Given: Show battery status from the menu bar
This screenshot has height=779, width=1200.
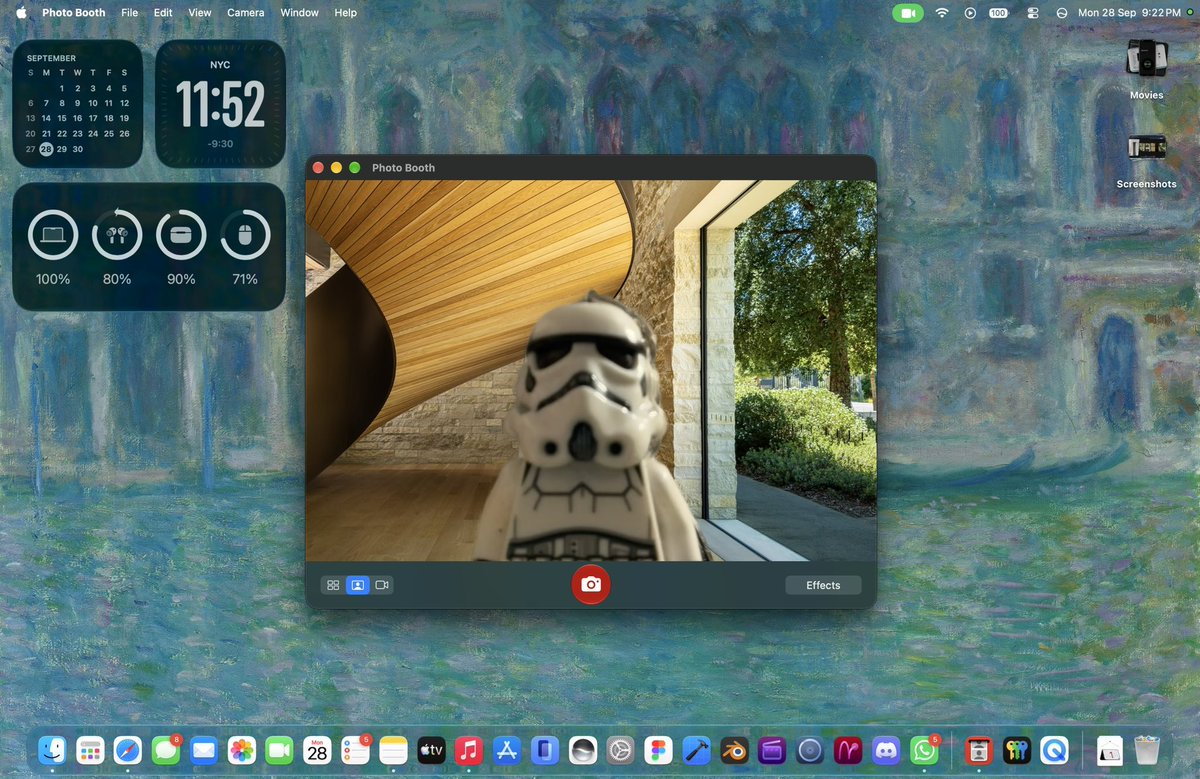Looking at the screenshot, I should click(x=998, y=13).
